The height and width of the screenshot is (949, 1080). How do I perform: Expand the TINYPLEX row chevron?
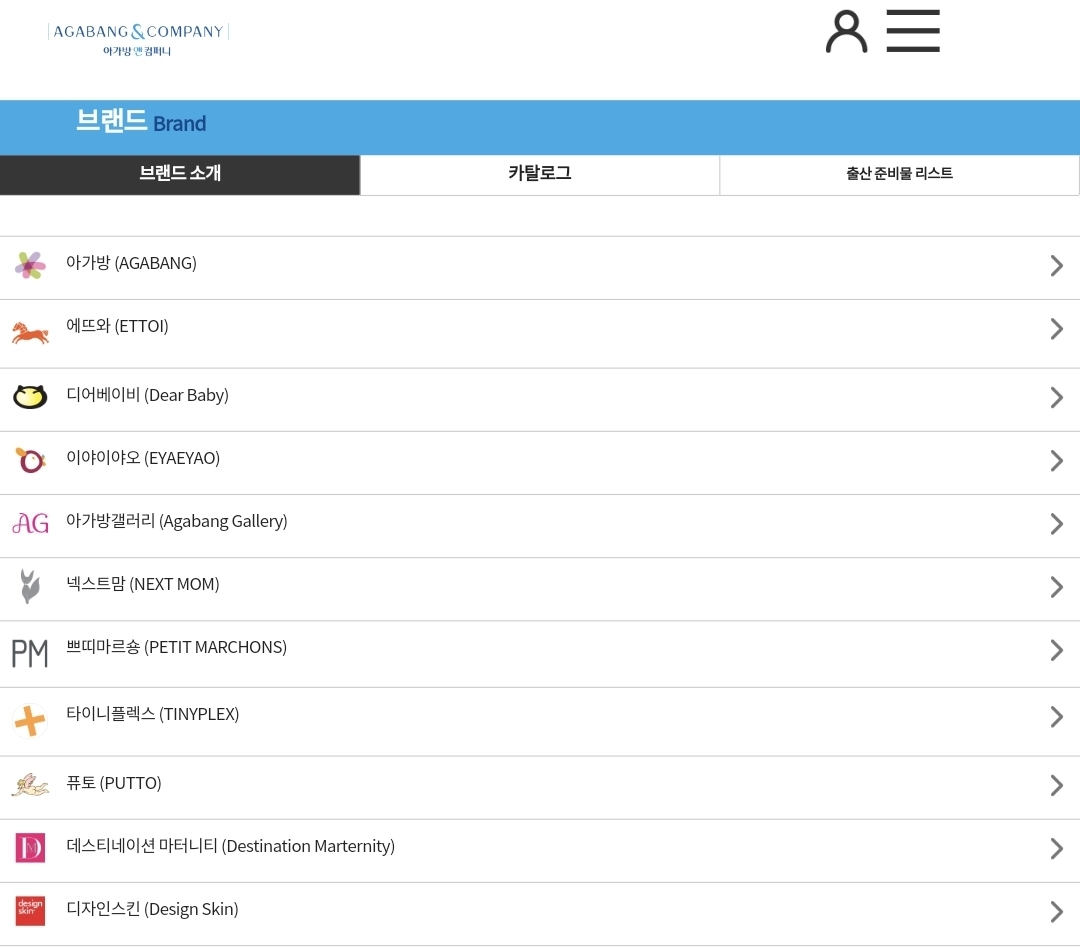pyautogui.click(x=1057, y=717)
